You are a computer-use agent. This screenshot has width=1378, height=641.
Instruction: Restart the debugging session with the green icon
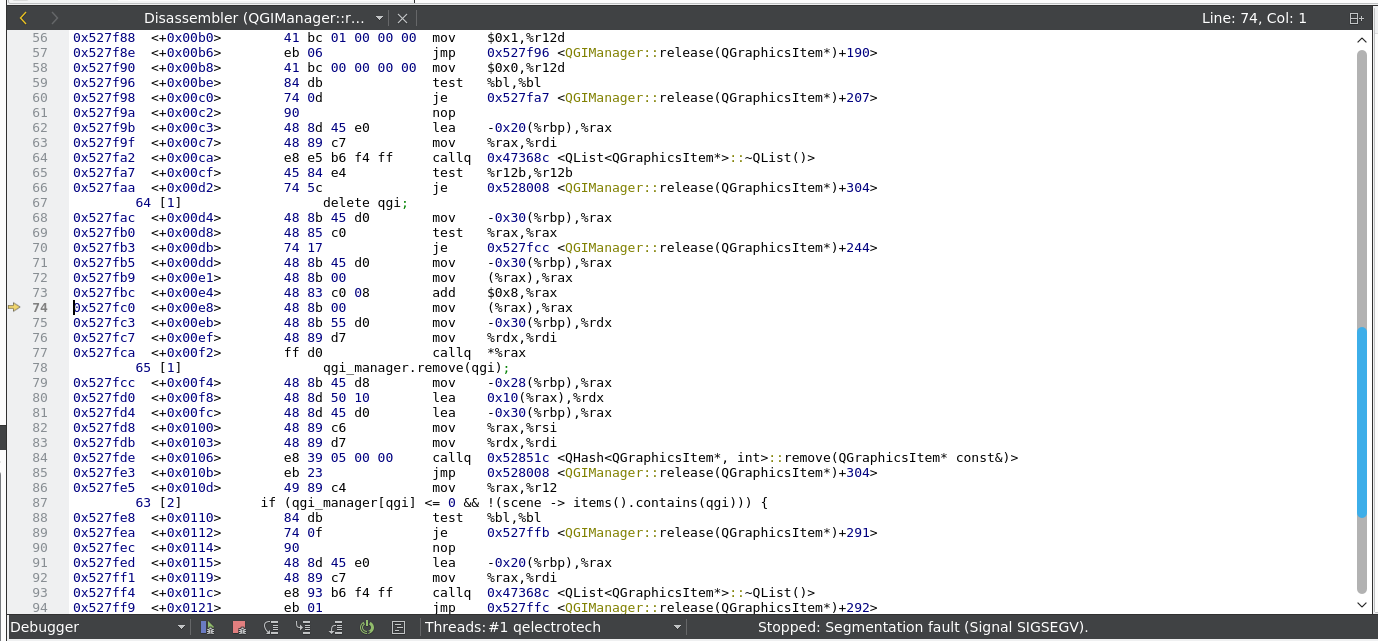[367, 627]
